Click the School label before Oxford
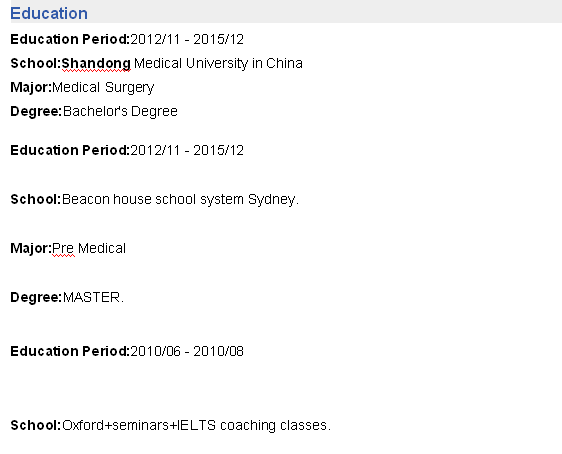 point(36,425)
